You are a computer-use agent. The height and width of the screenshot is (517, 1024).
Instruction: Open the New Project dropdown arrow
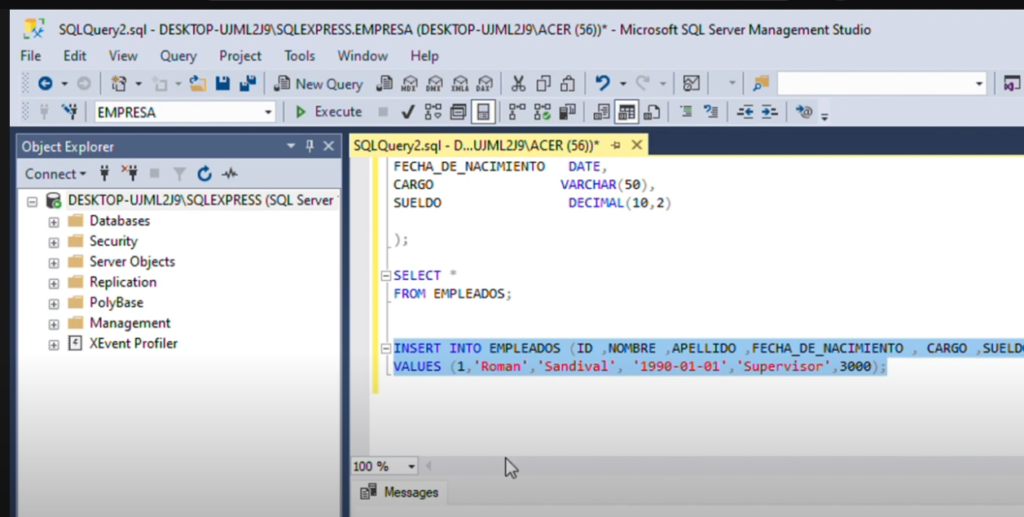[x=138, y=84]
